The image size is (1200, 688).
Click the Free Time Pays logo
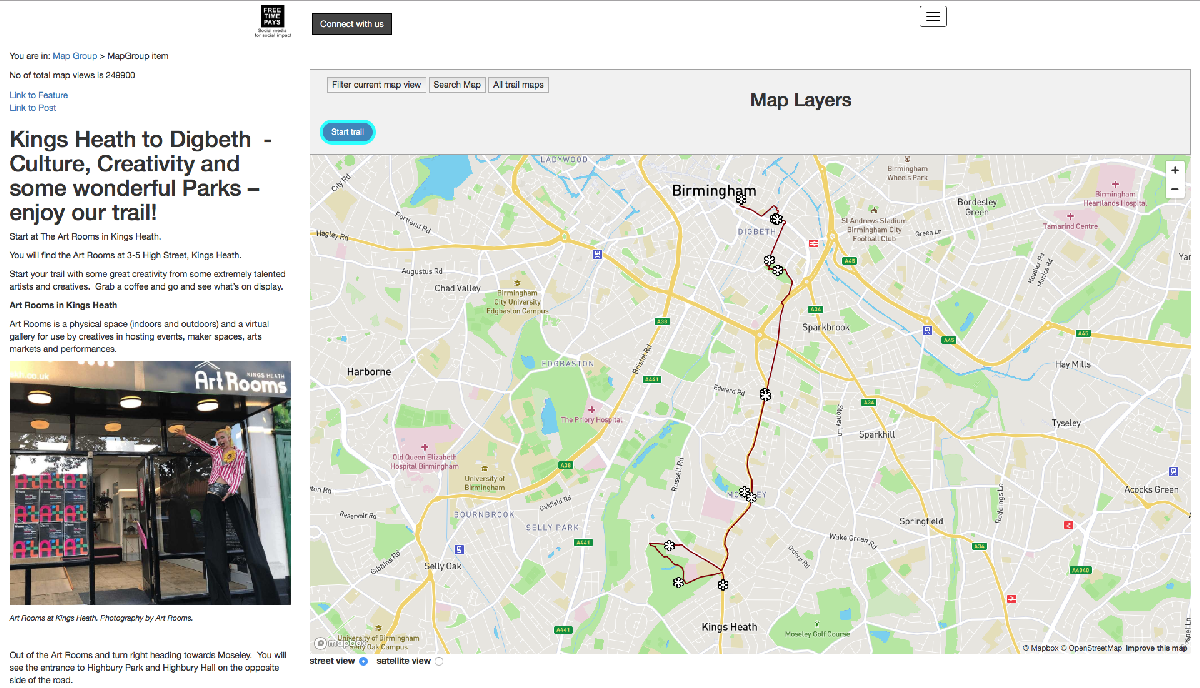[x=272, y=19]
